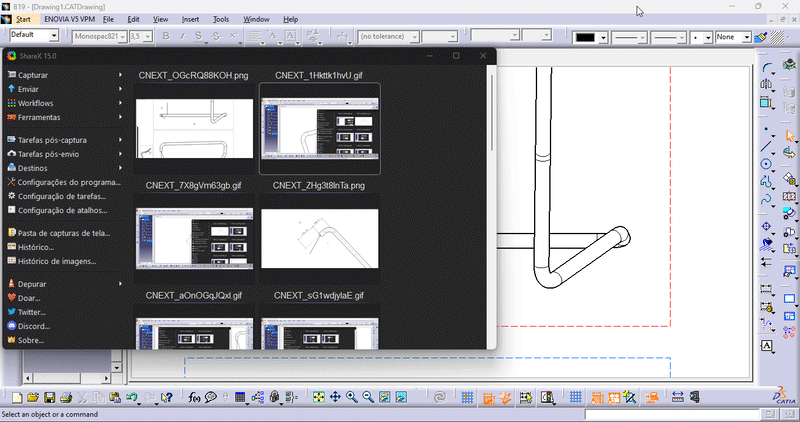
Task: Click the blue sketcher Grid icon
Action: [x=576, y=397]
